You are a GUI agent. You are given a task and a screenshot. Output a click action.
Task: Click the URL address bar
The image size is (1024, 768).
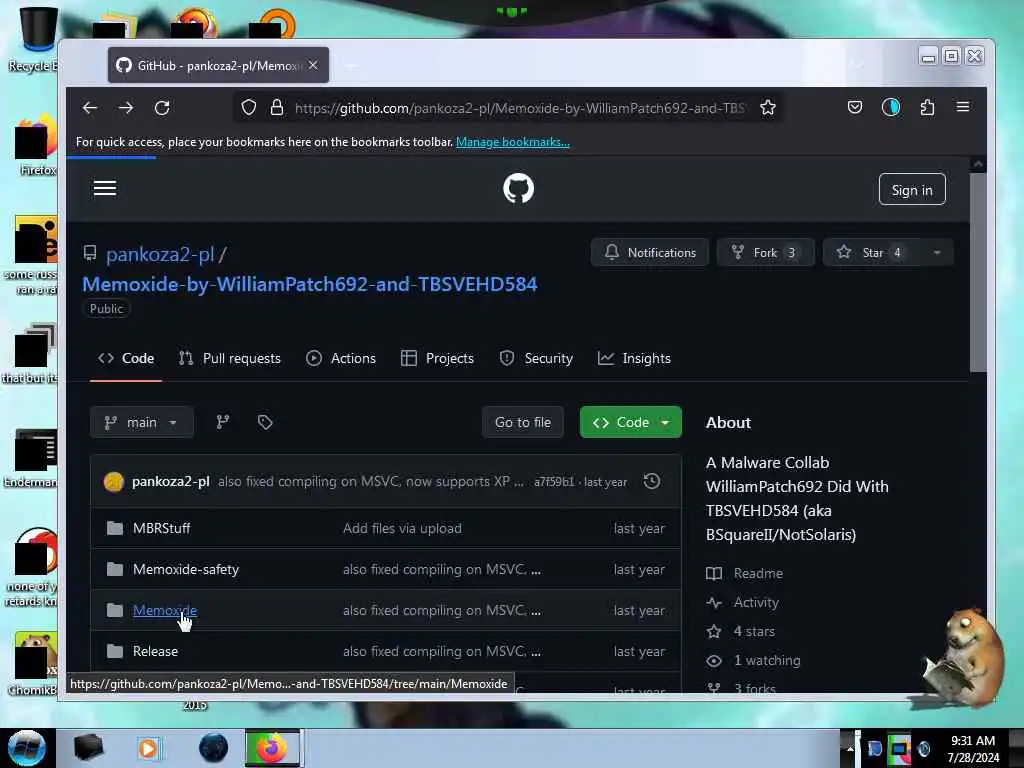click(520, 108)
